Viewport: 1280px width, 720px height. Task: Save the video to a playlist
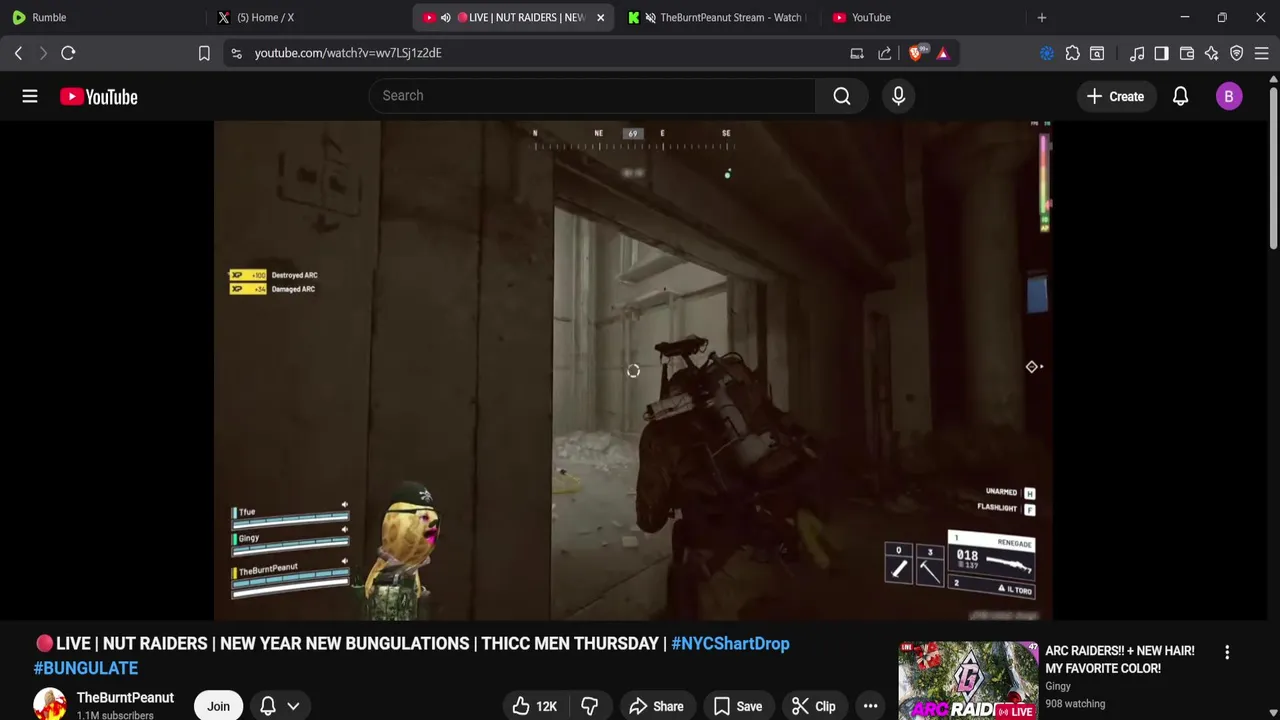[x=738, y=706]
